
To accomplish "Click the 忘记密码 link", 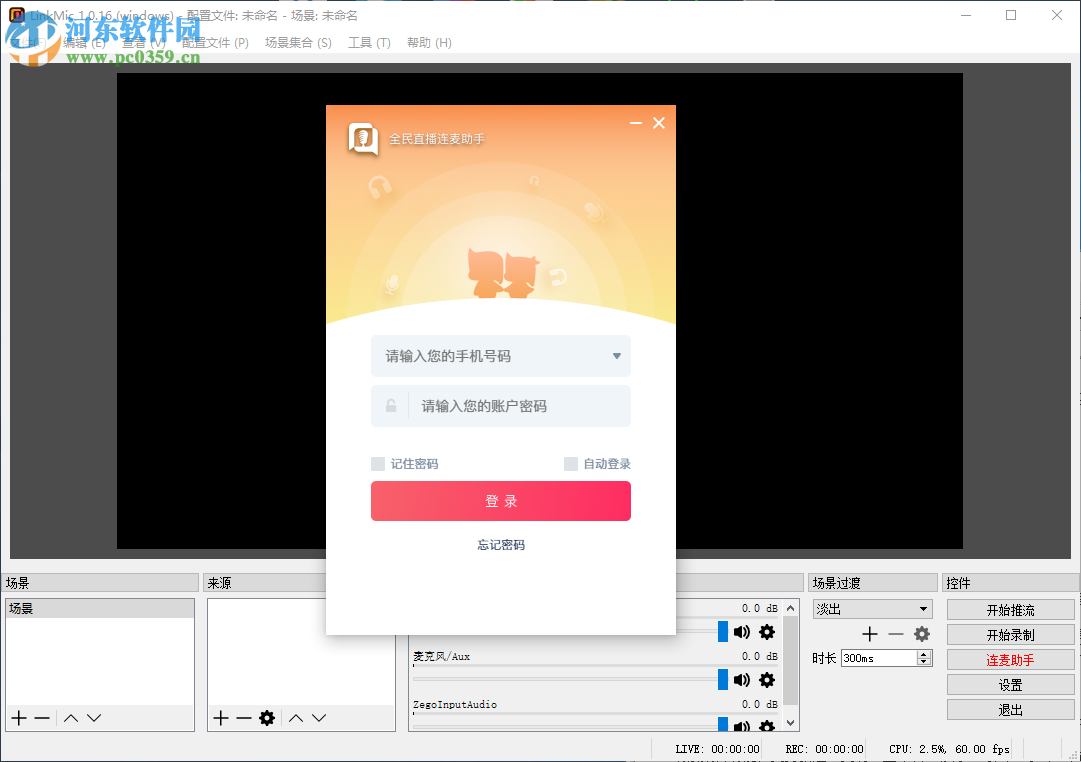I will pyautogui.click(x=500, y=544).
